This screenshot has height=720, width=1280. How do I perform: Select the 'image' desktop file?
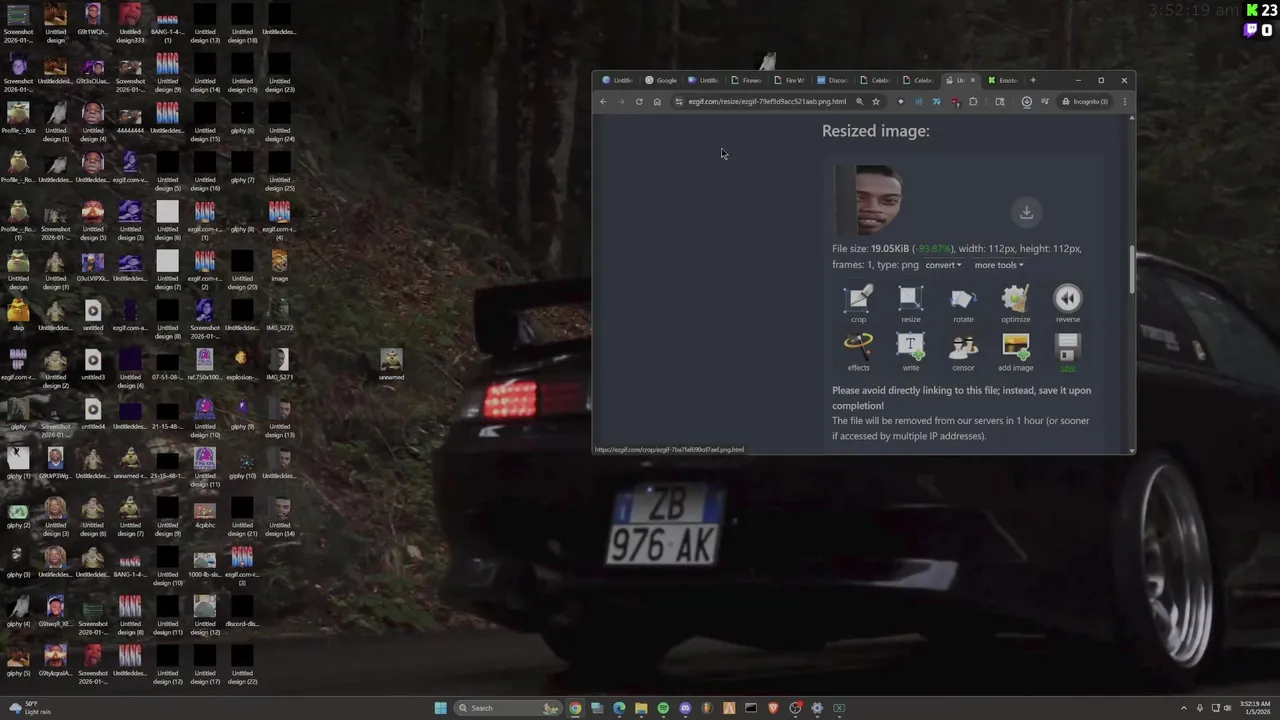(x=279, y=266)
